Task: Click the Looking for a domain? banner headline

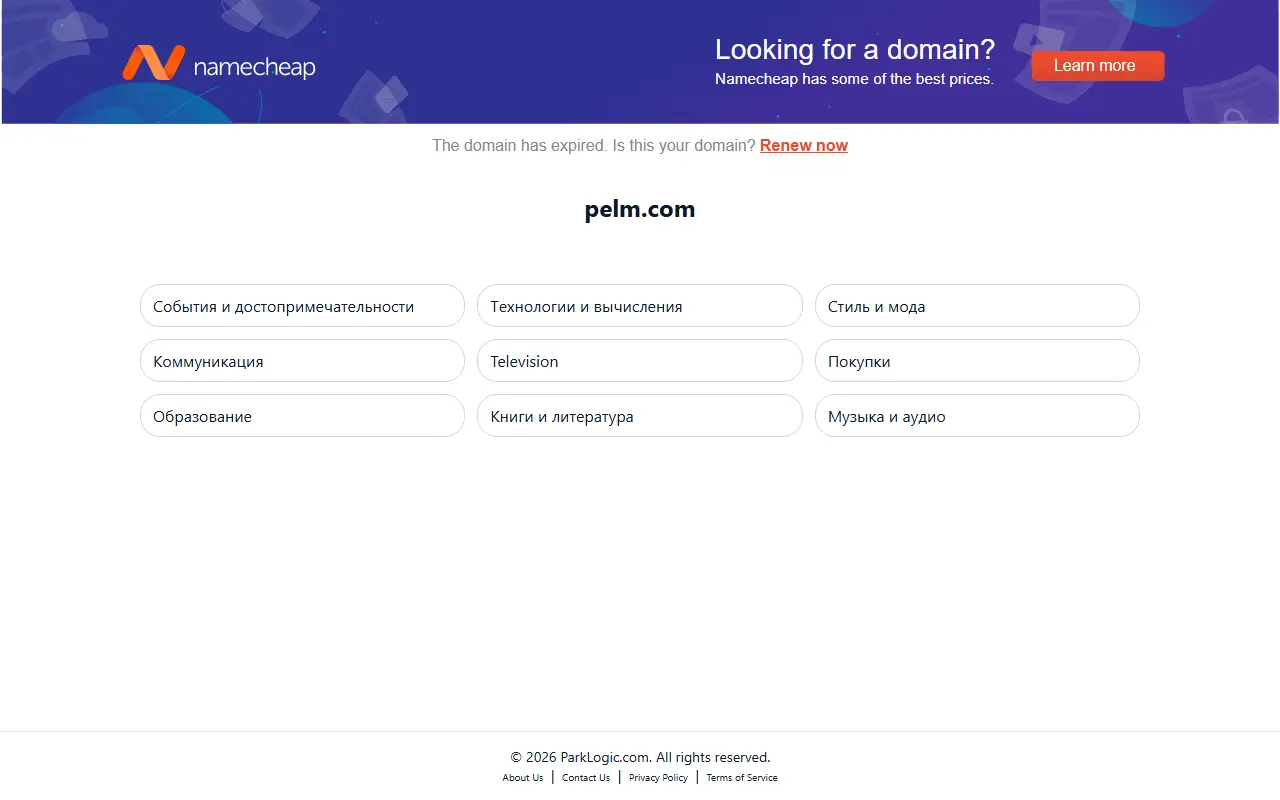Action: pyautogui.click(x=855, y=50)
